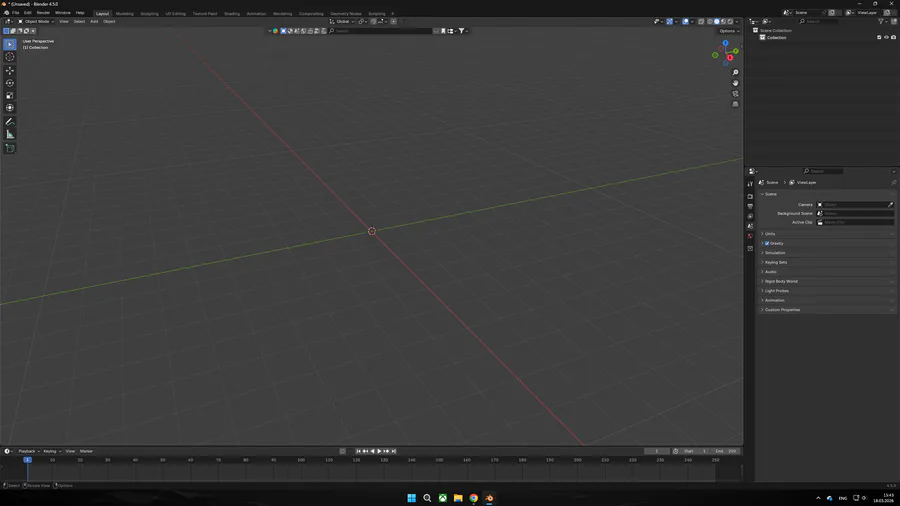The width and height of the screenshot is (900, 506).
Task: Select the Transform tool
Action: point(10,108)
